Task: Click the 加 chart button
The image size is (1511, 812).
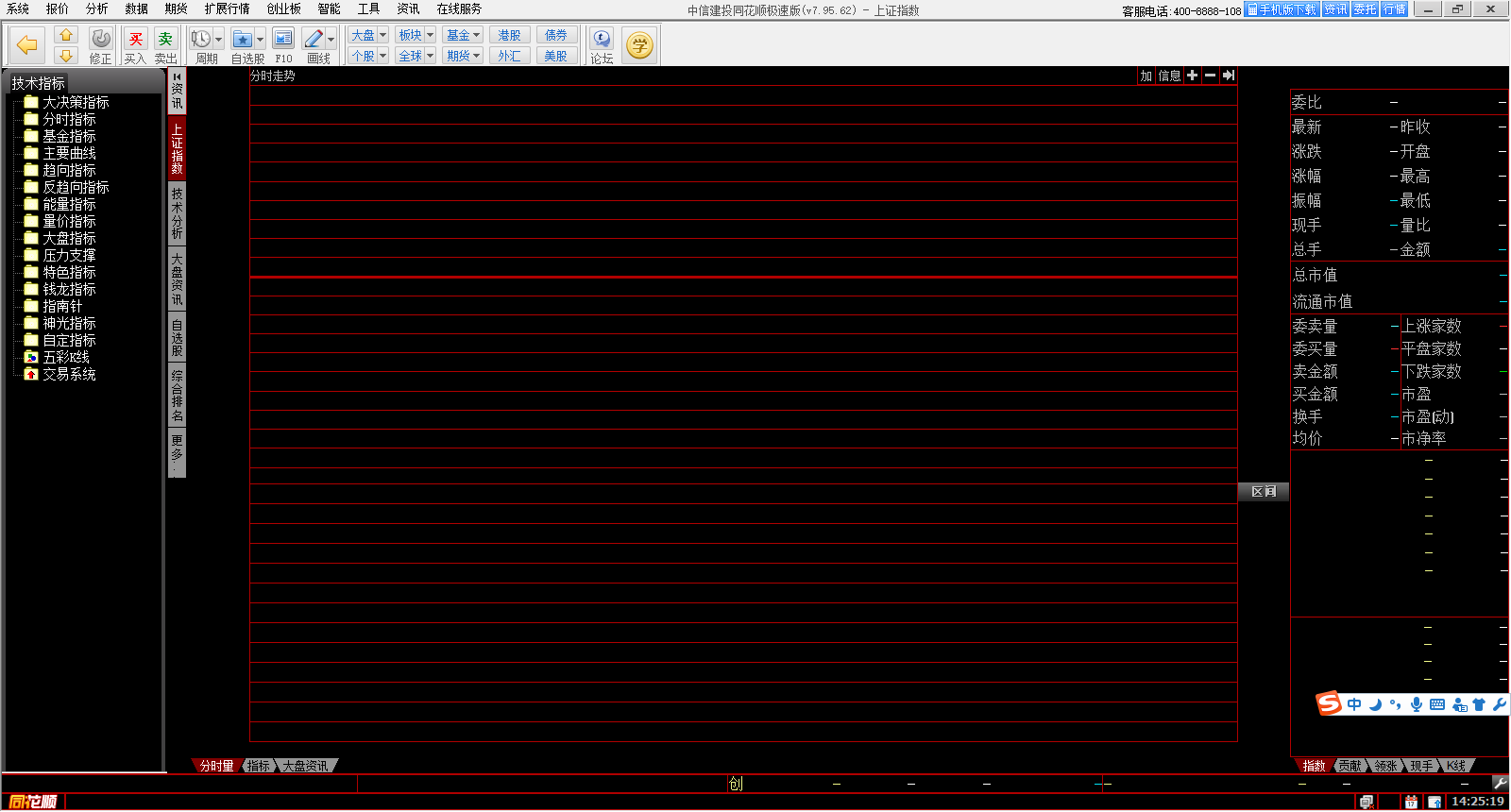Action: tap(1146, 76)
